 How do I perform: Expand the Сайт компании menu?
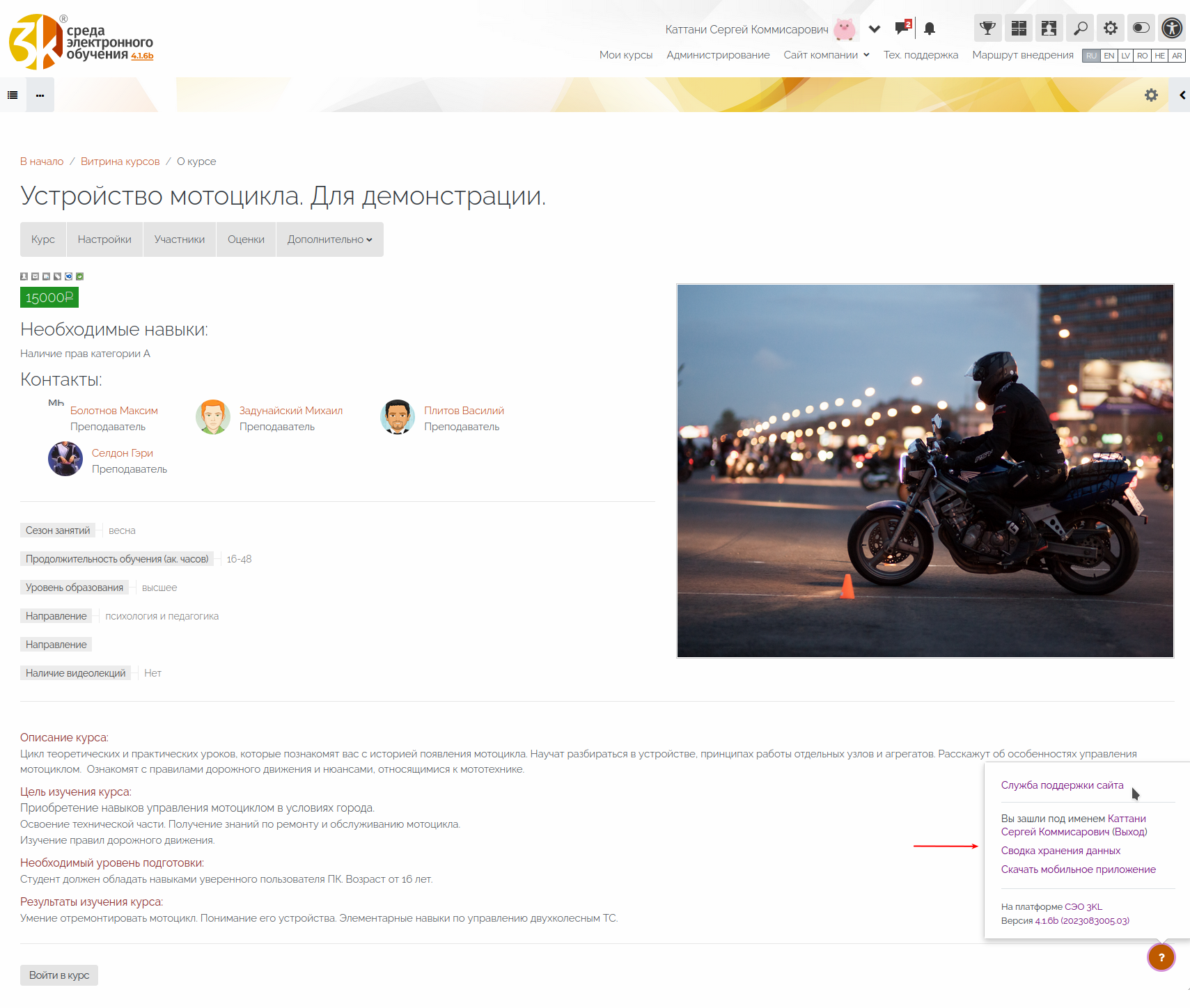coord(826,55)
